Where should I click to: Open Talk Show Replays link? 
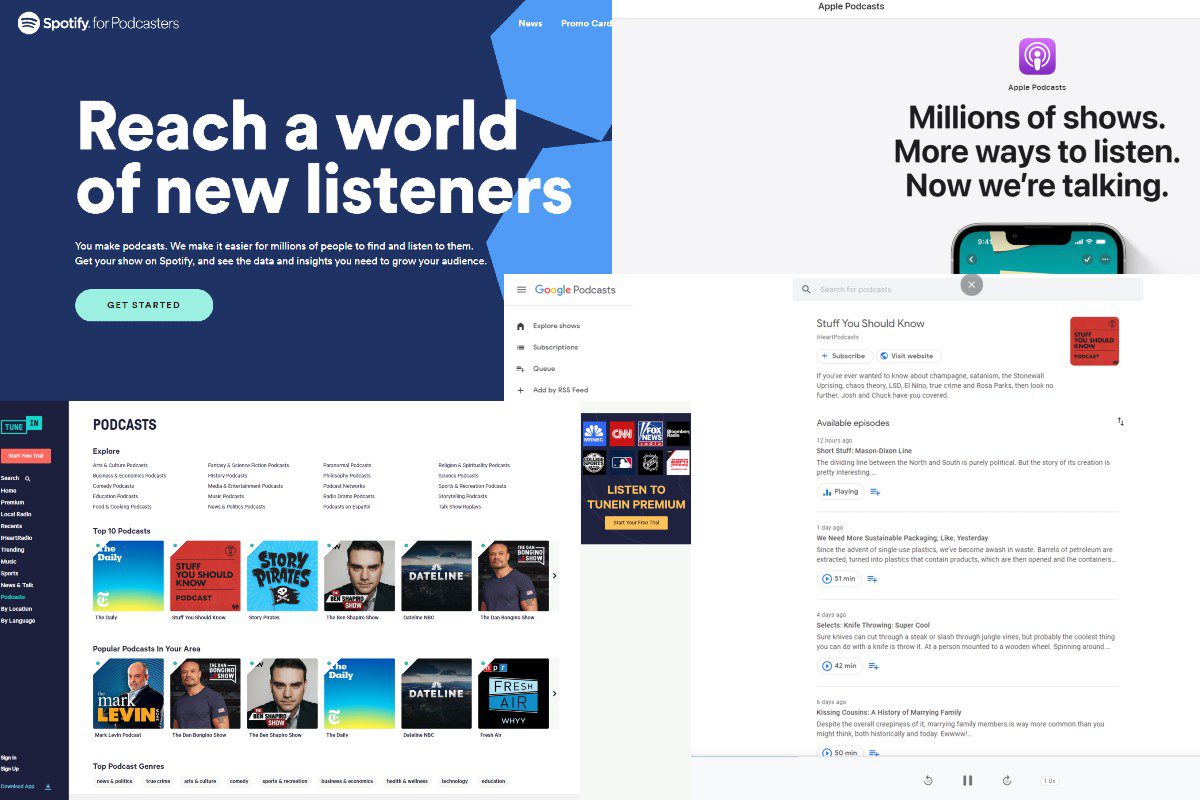459,507
